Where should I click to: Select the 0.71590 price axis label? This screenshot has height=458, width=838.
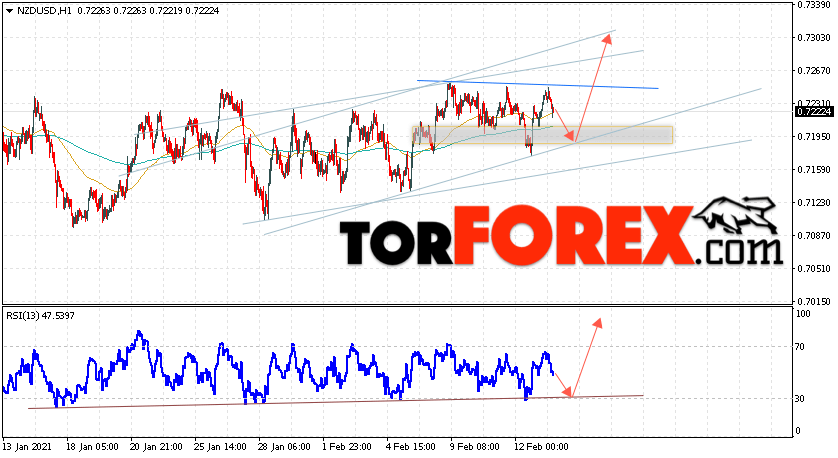click(x=814, y=170)
